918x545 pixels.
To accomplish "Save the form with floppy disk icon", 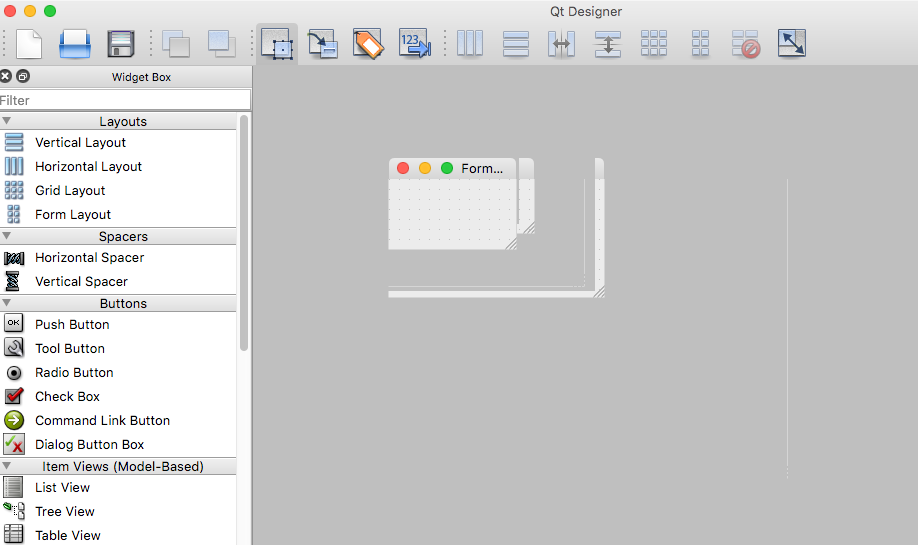I will 121,43.
